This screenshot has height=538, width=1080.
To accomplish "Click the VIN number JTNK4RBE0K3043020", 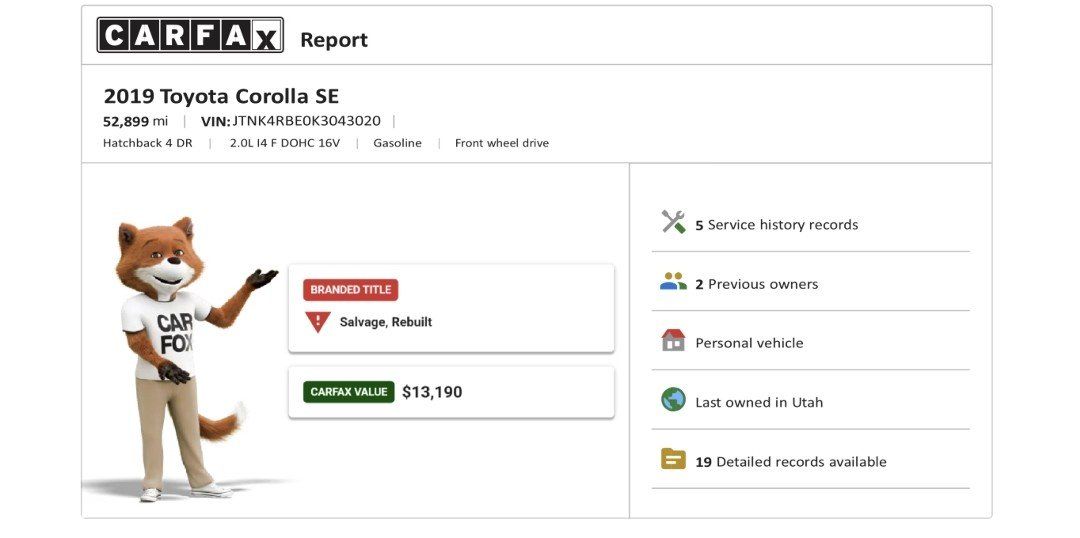I will (306, 121).
